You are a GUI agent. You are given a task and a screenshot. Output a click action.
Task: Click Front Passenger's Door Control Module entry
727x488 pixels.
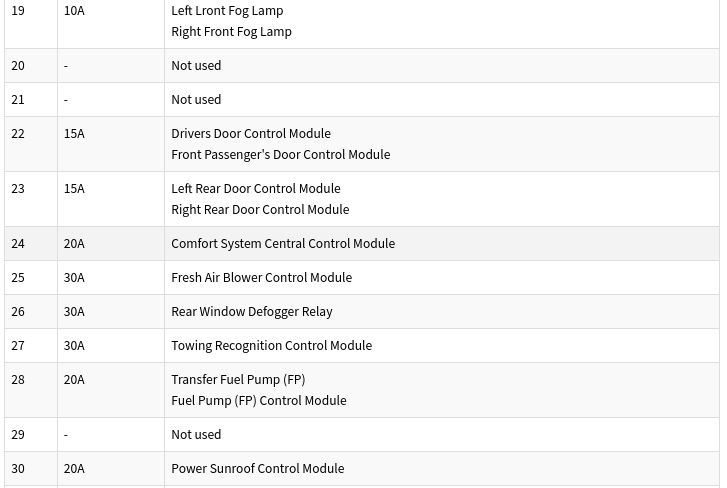click(x=281, y=154)
